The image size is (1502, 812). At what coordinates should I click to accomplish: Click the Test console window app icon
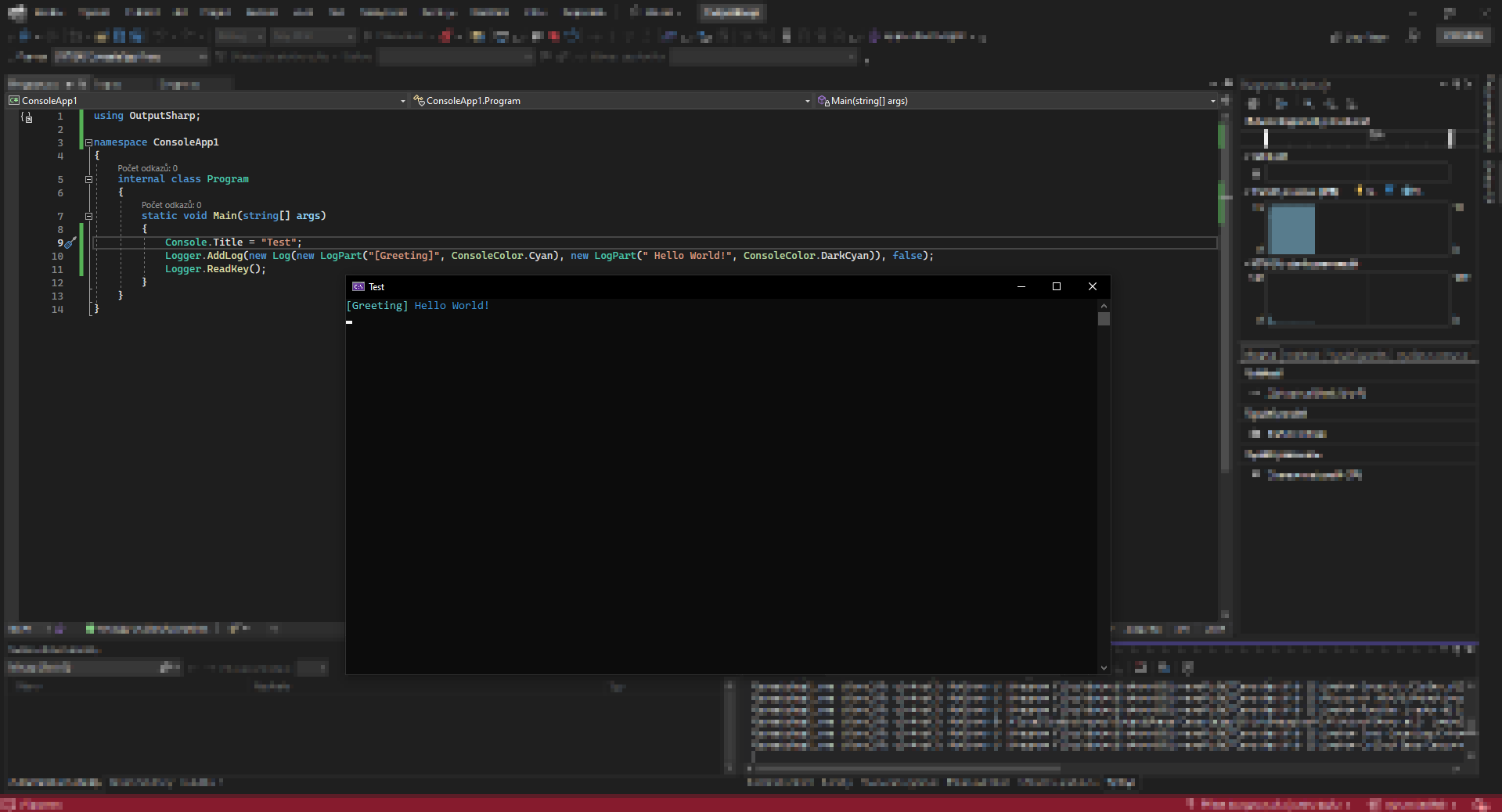tap(358, 287)
